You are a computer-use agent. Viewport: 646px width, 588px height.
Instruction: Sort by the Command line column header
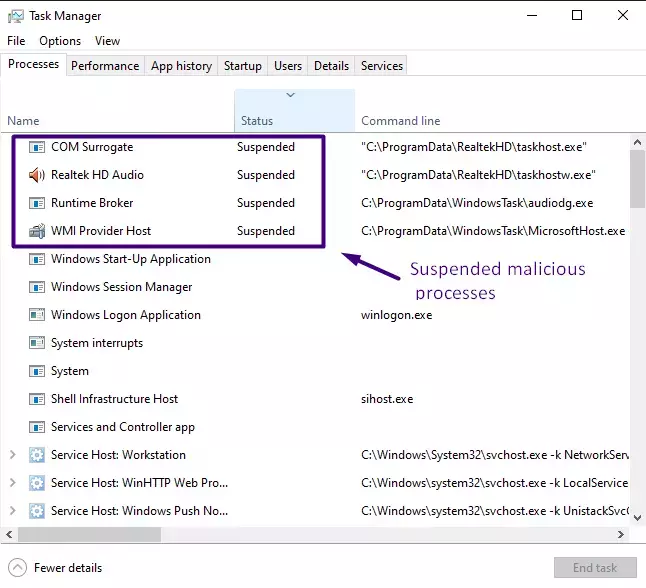click(400, 121)
